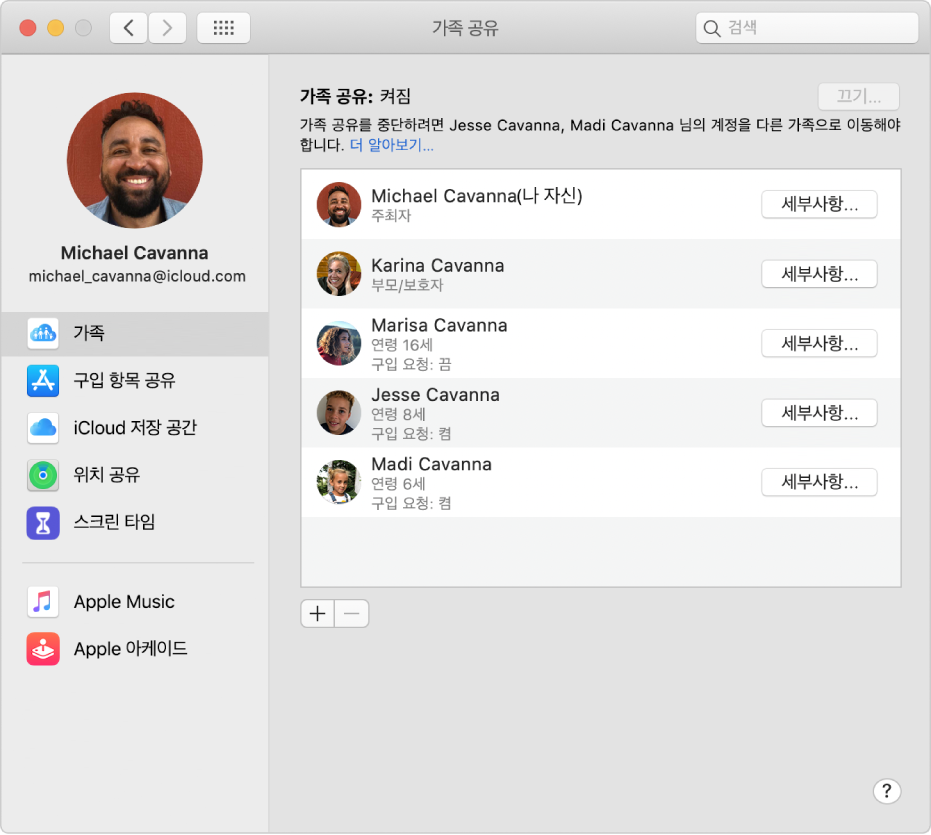The width and height of the screenshot is (931, 835).
Task: Remove member with the minus button
Action: (x=352, y=613)
